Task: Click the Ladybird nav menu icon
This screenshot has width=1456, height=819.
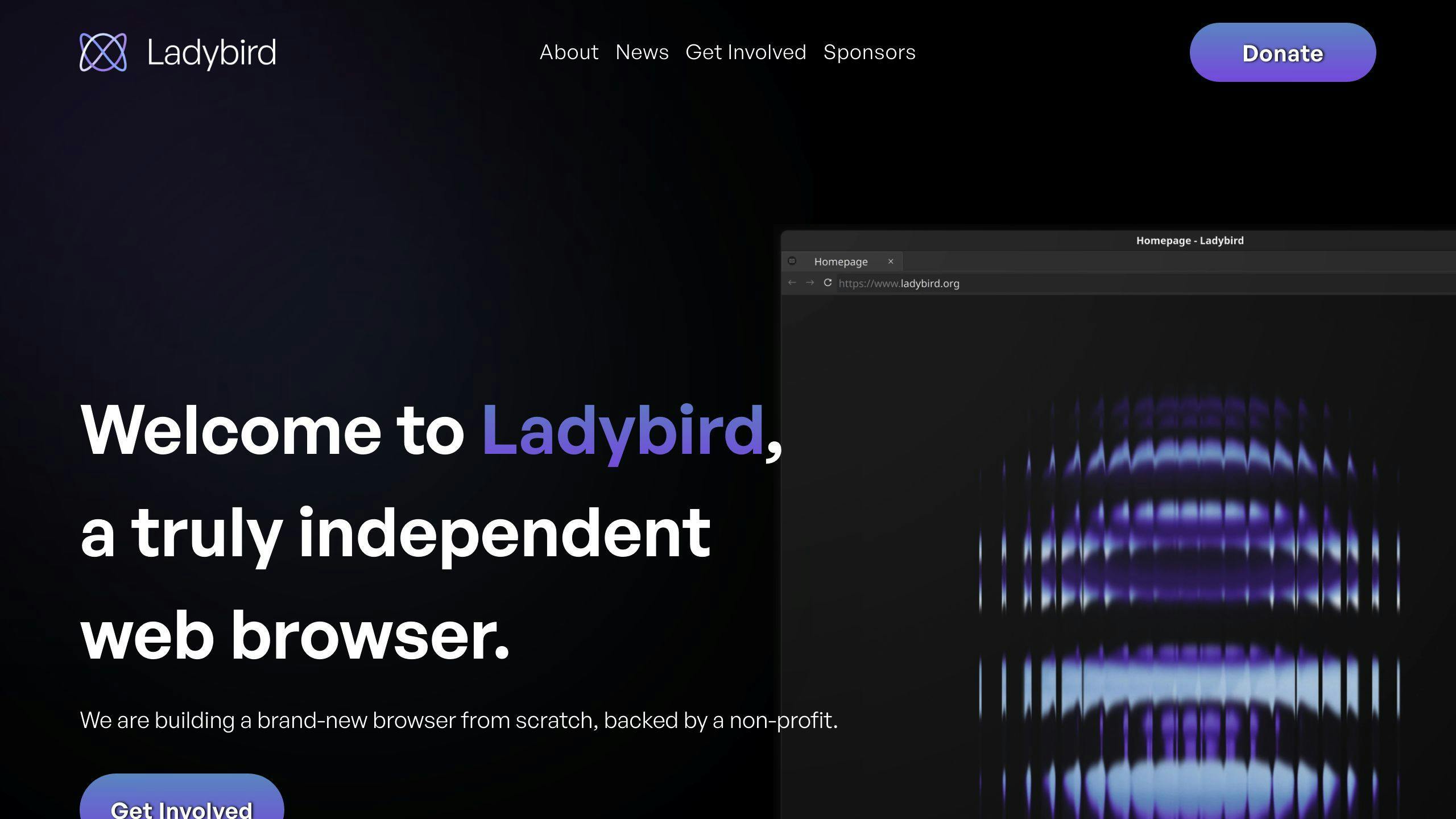Action: 103,52
